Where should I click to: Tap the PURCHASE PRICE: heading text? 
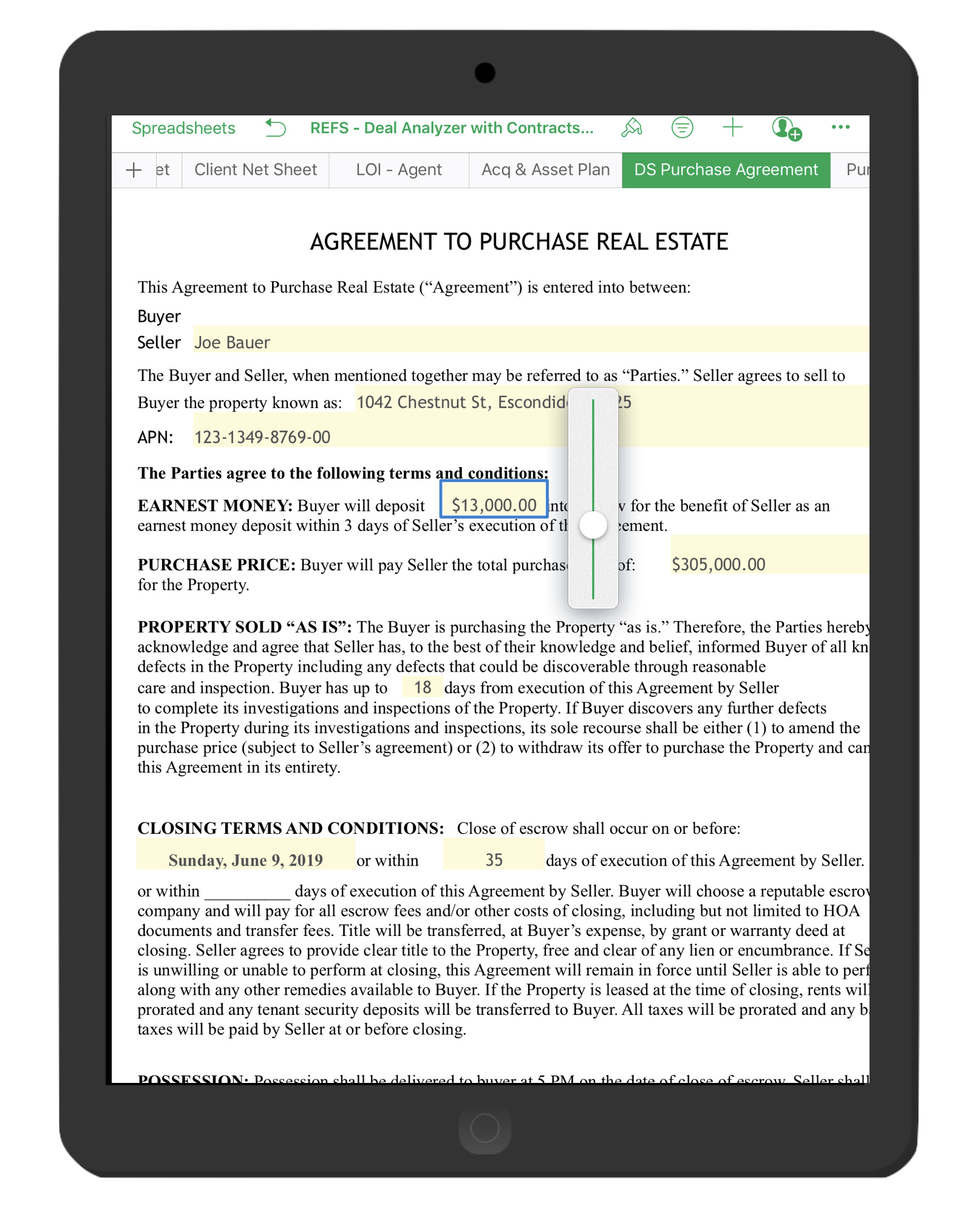click(217, 564)
